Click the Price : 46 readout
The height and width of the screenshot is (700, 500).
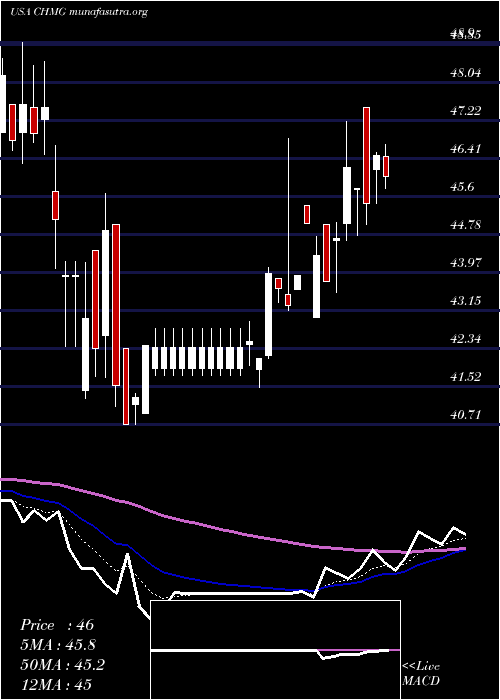(x=57, y=625)
